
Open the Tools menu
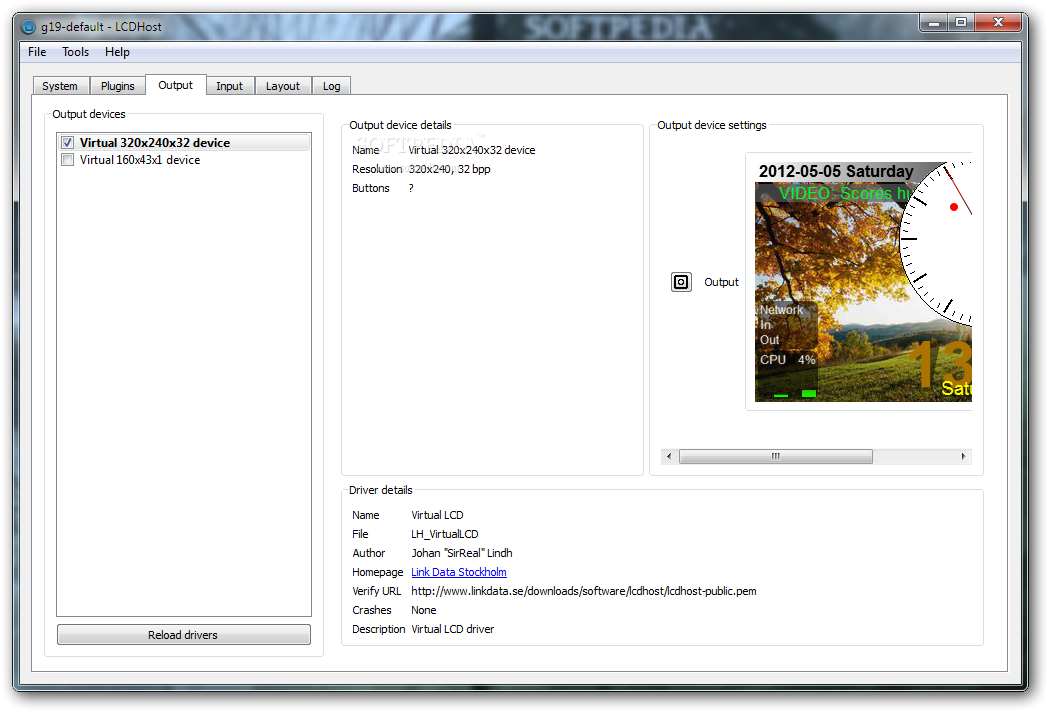(76, 52)
